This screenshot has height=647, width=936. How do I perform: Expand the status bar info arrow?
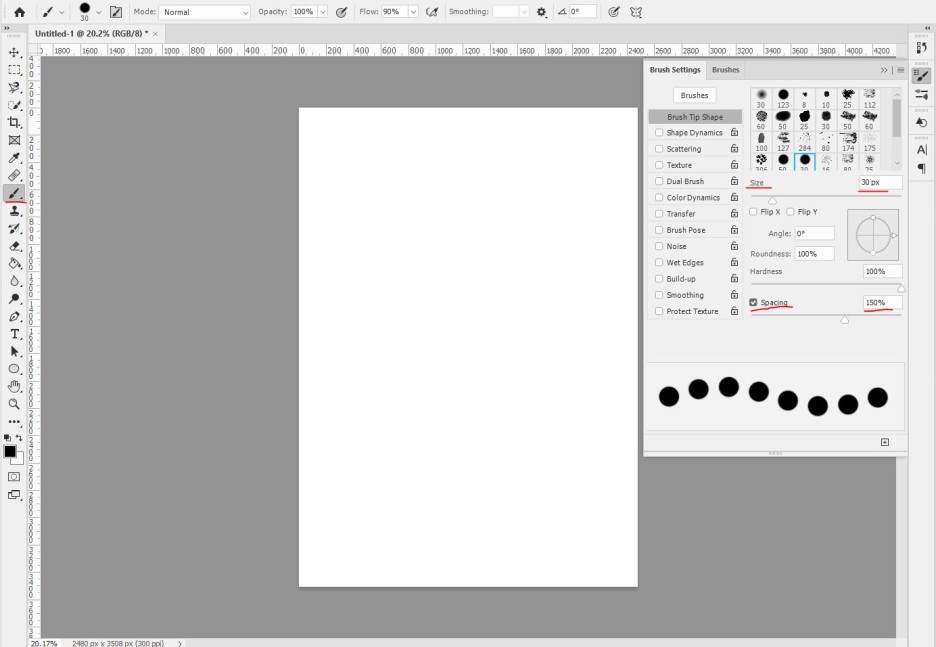coord(180,643)
